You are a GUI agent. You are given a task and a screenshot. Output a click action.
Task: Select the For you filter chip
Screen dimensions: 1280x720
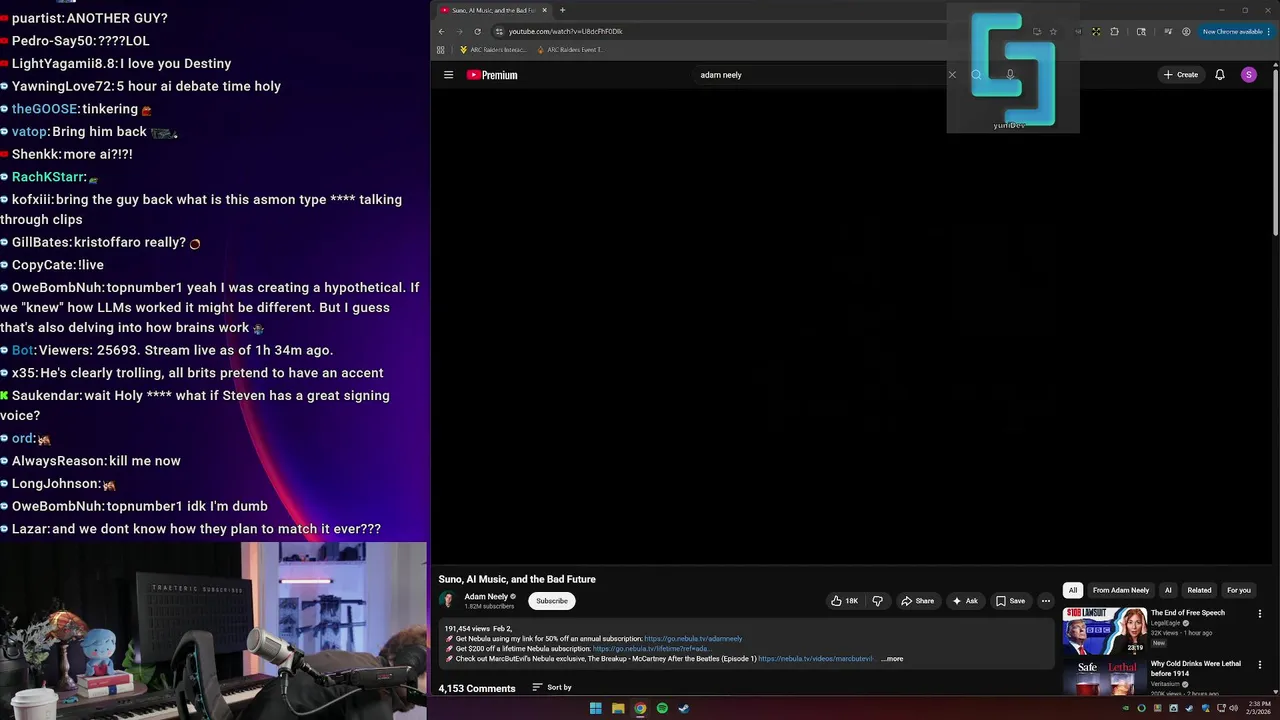tap(1239, 590)
